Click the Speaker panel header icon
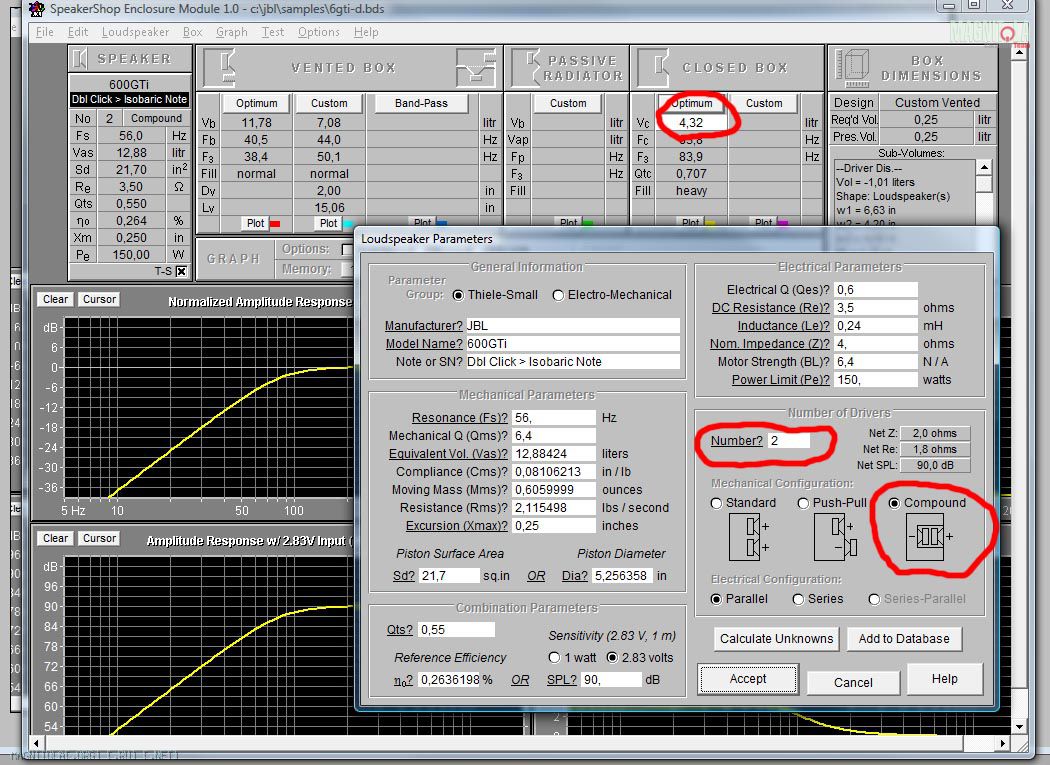Image resolution: width=1050 pixels, height=765 pixels. [80, 59]
